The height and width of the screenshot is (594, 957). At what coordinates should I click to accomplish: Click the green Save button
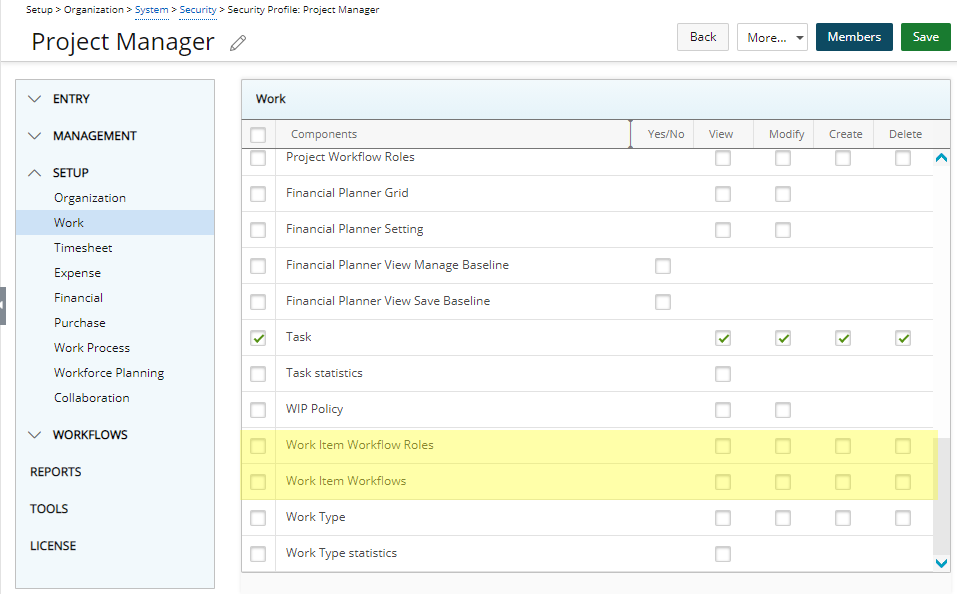(925, 37)
